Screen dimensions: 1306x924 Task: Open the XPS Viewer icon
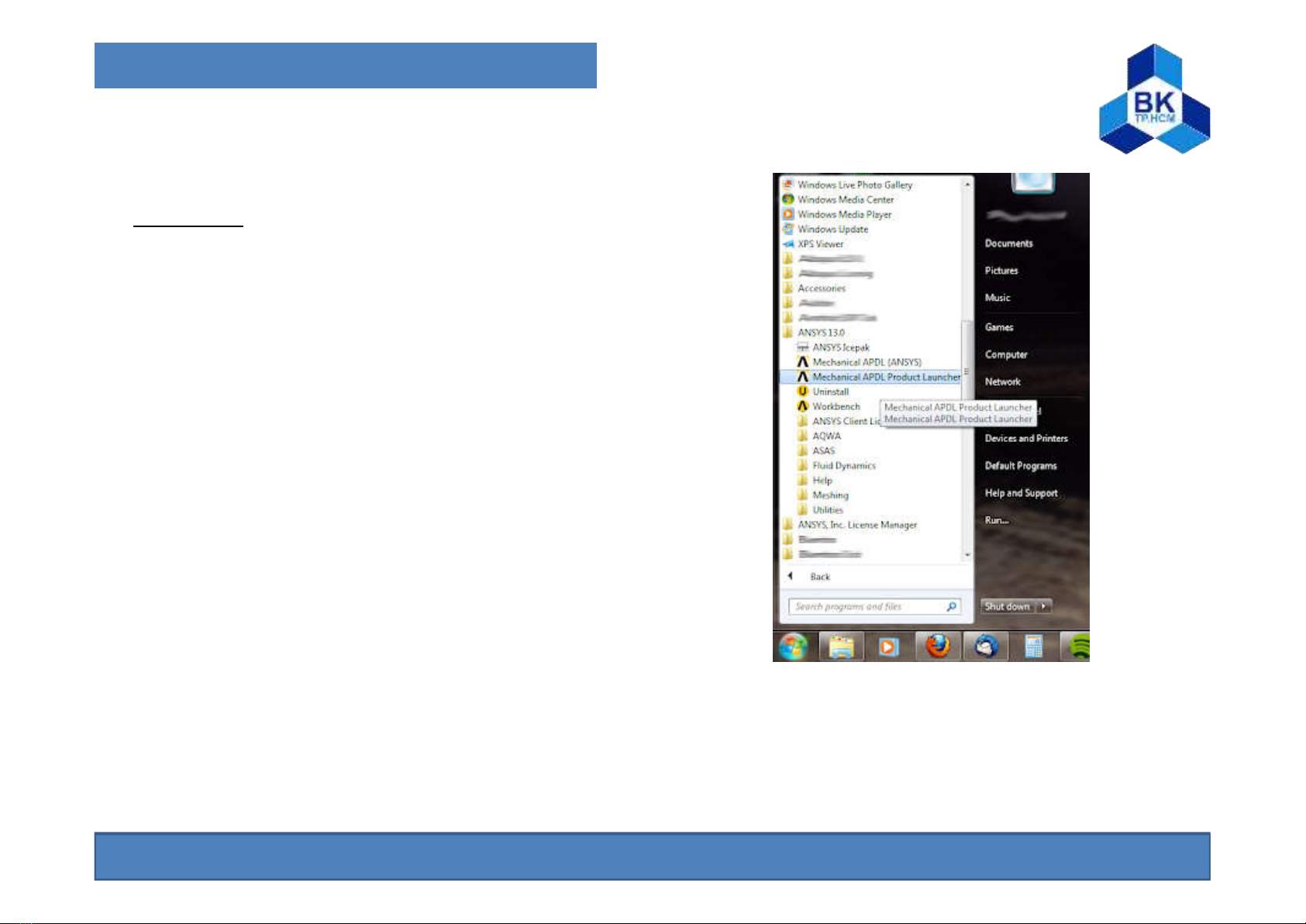[x=788, y=243]
